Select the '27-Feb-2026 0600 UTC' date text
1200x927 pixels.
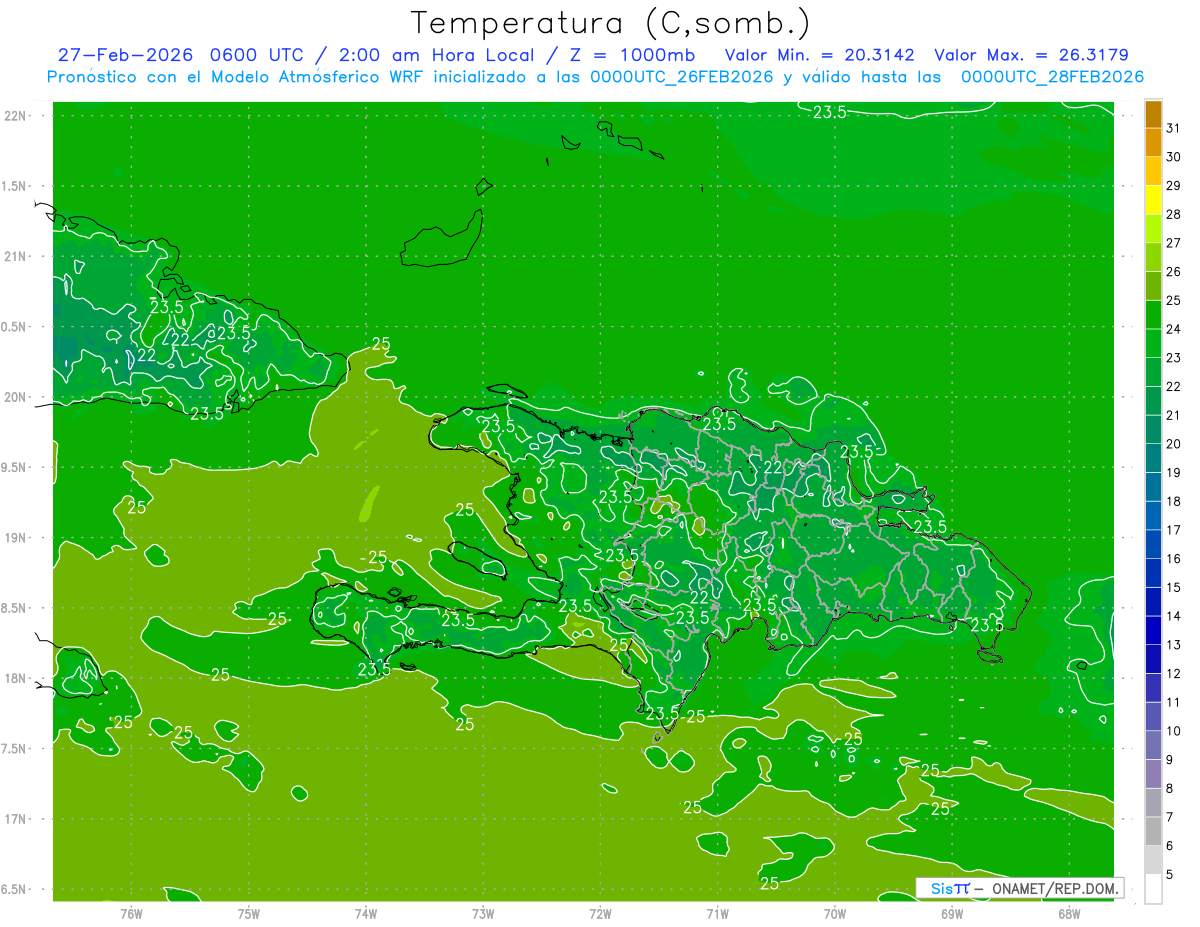pos(180,55)
